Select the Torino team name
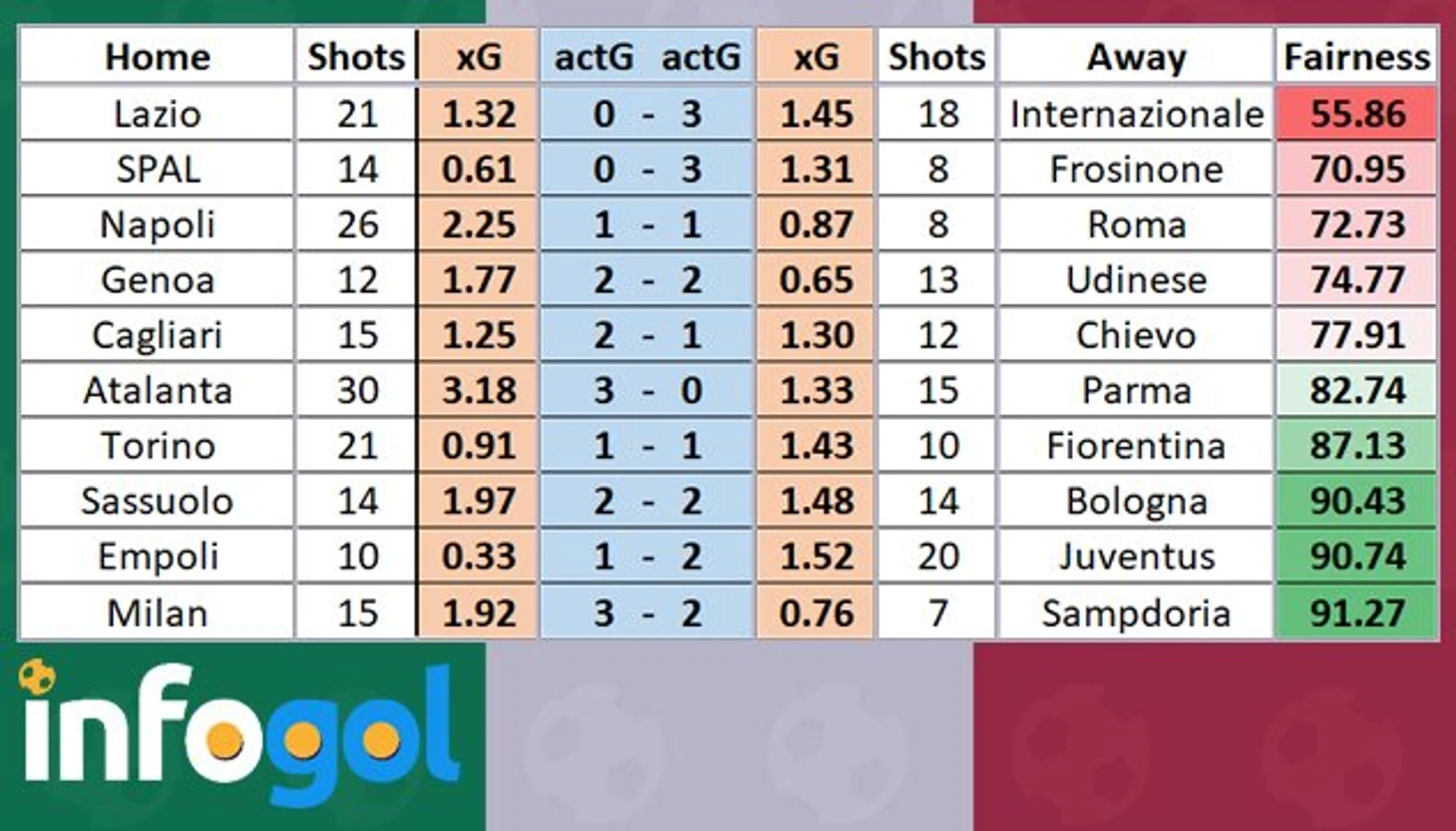This screenshot has height=831, width=1456. click(158, 446)
